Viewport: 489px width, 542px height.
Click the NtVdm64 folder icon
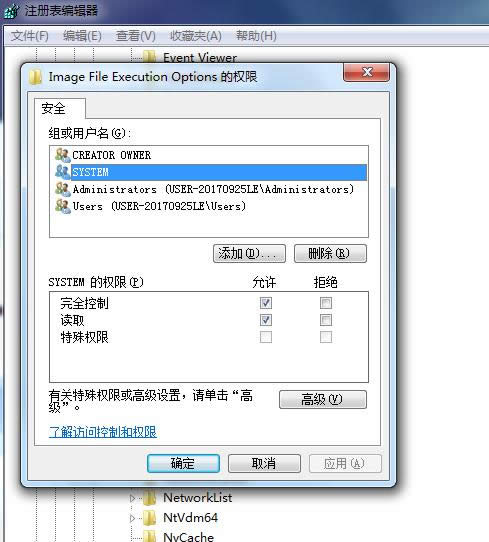150,518
